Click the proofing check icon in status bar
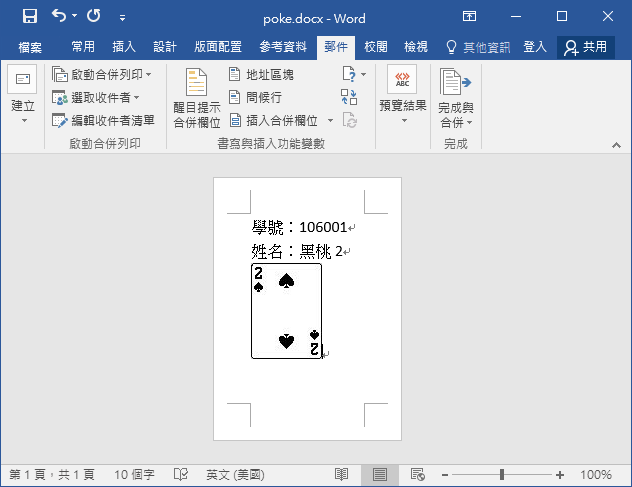Screen dimensions: 632x487 click(181, 475)
